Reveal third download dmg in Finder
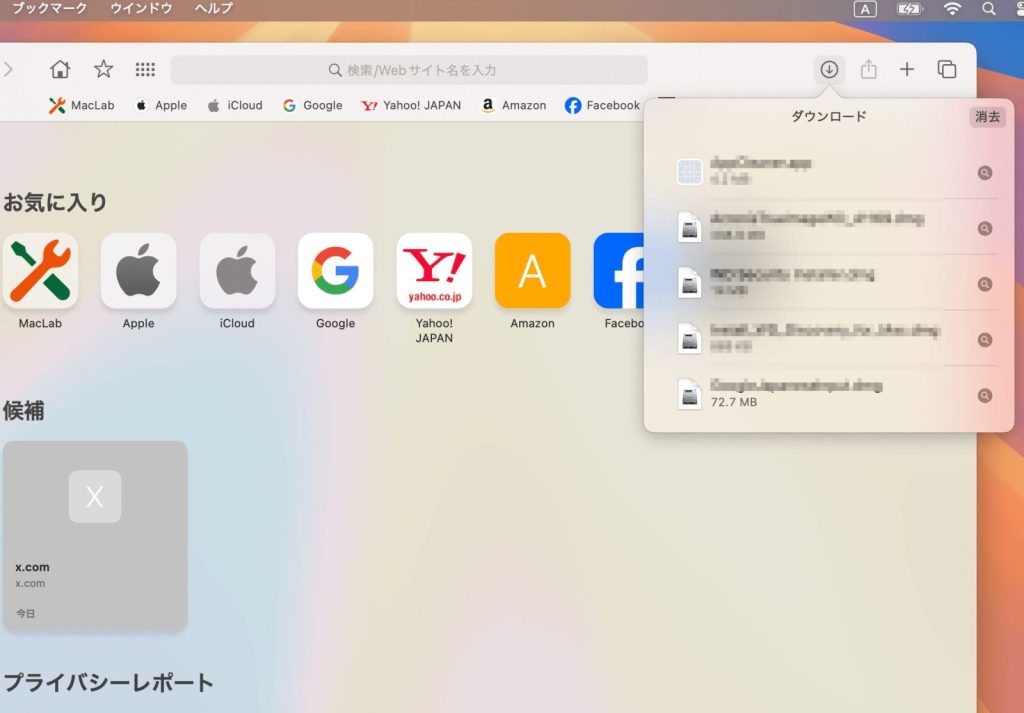 pyautogui.click(x=984, y=284)
